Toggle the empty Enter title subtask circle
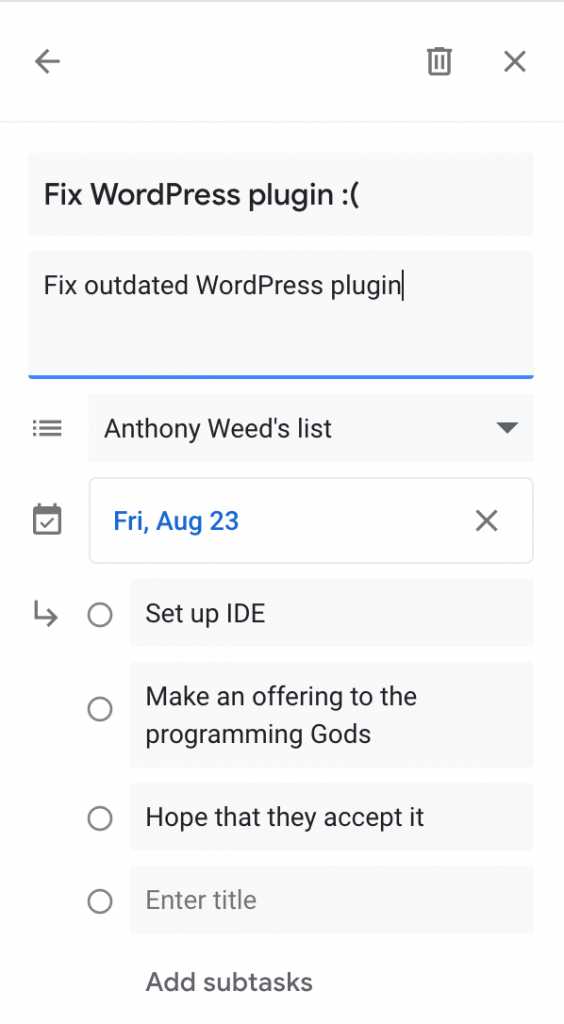564x1024 pixels. click(x=100, y=901)
